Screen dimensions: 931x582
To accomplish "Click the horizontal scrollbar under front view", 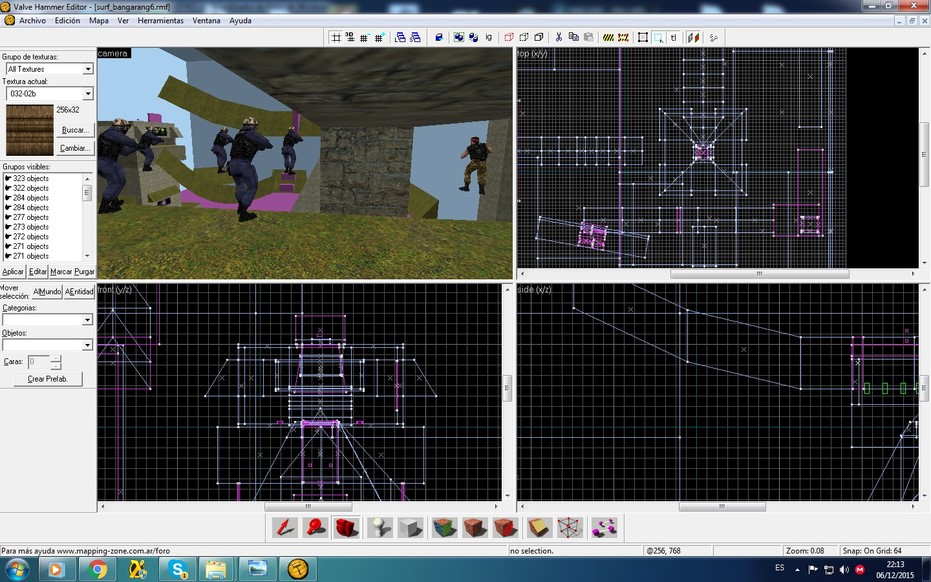I will click(x=308, y=507).
